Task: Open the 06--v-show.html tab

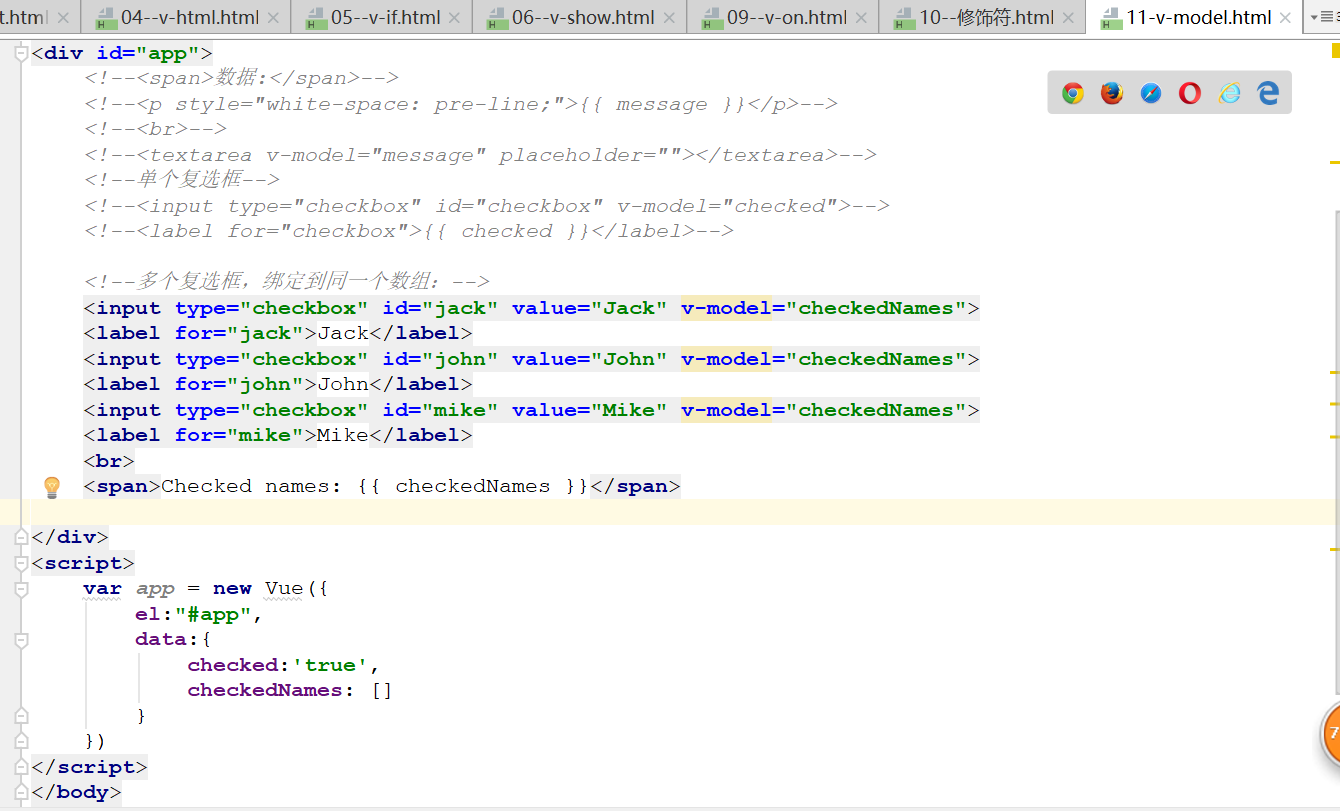Action: coord(584,18)
